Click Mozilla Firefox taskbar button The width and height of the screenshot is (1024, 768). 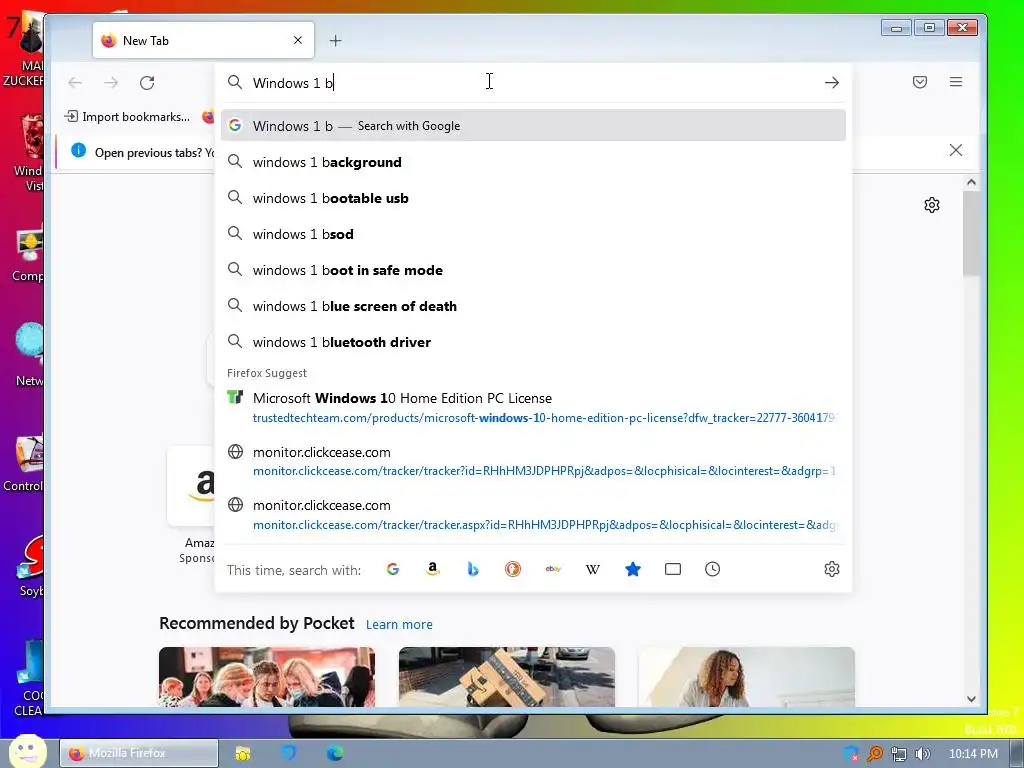pos(139,753)
